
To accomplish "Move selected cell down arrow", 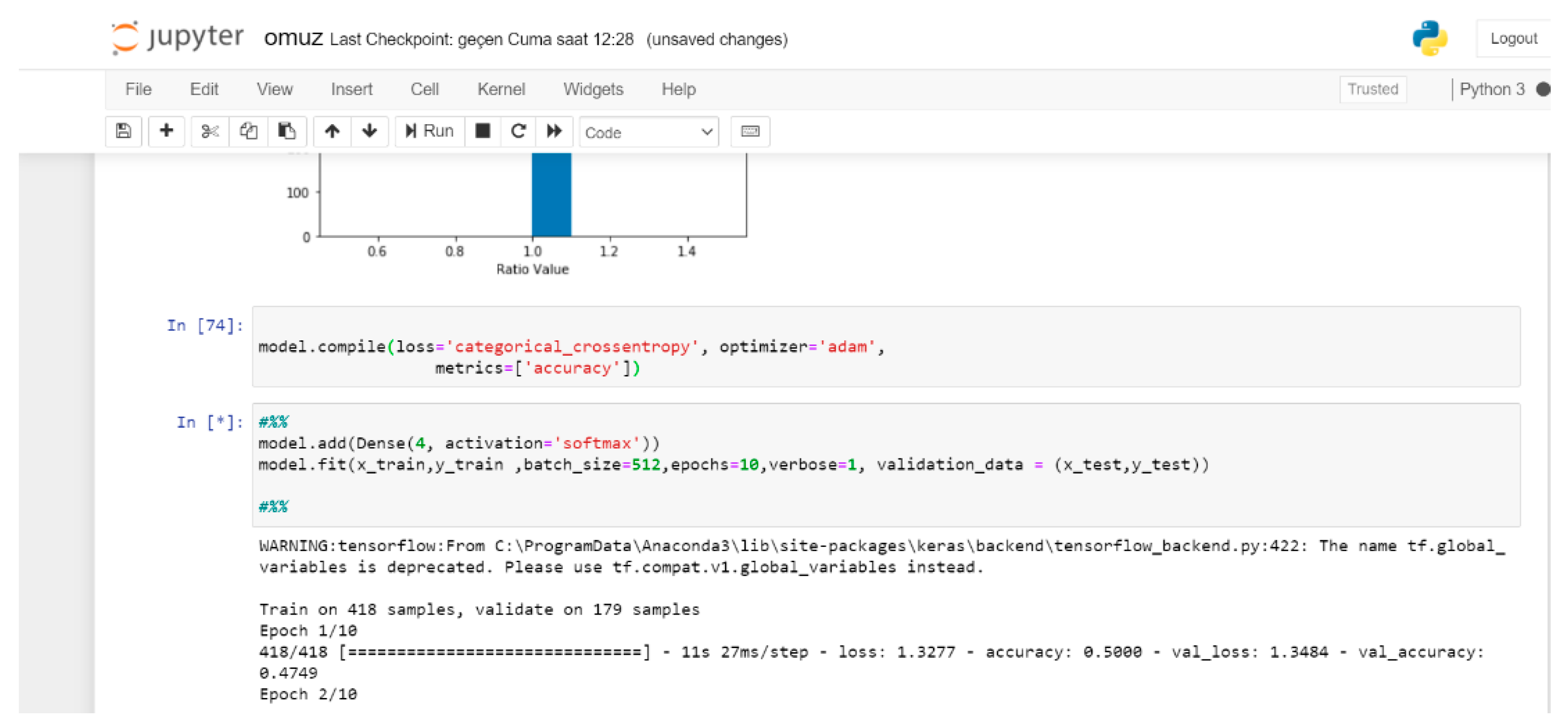I will (x=369, y=131).
